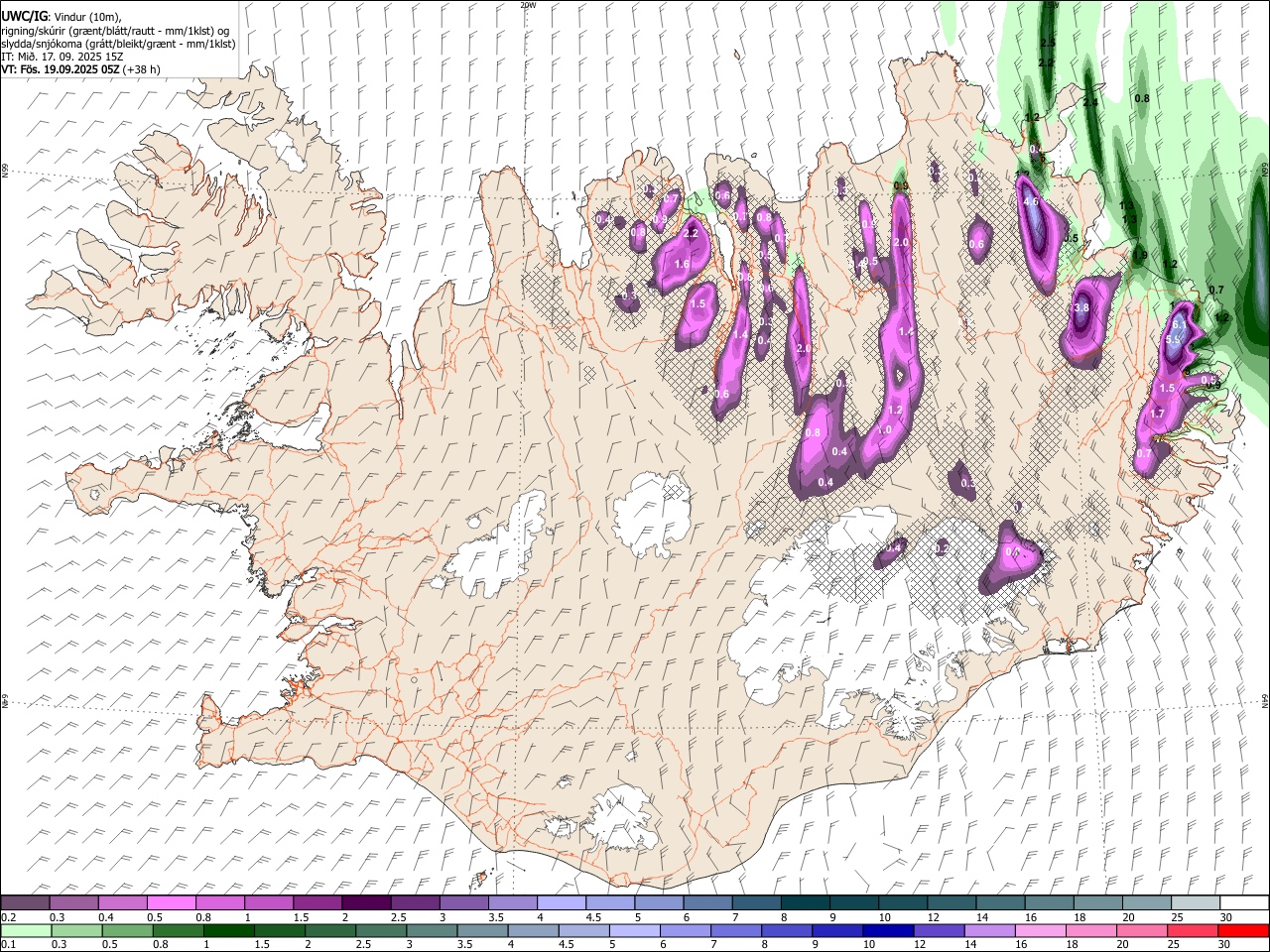This screenshot has height=952, width=1270.
Task: Click the '5.5' precipitation value in the east
Action: (1172, 340)
